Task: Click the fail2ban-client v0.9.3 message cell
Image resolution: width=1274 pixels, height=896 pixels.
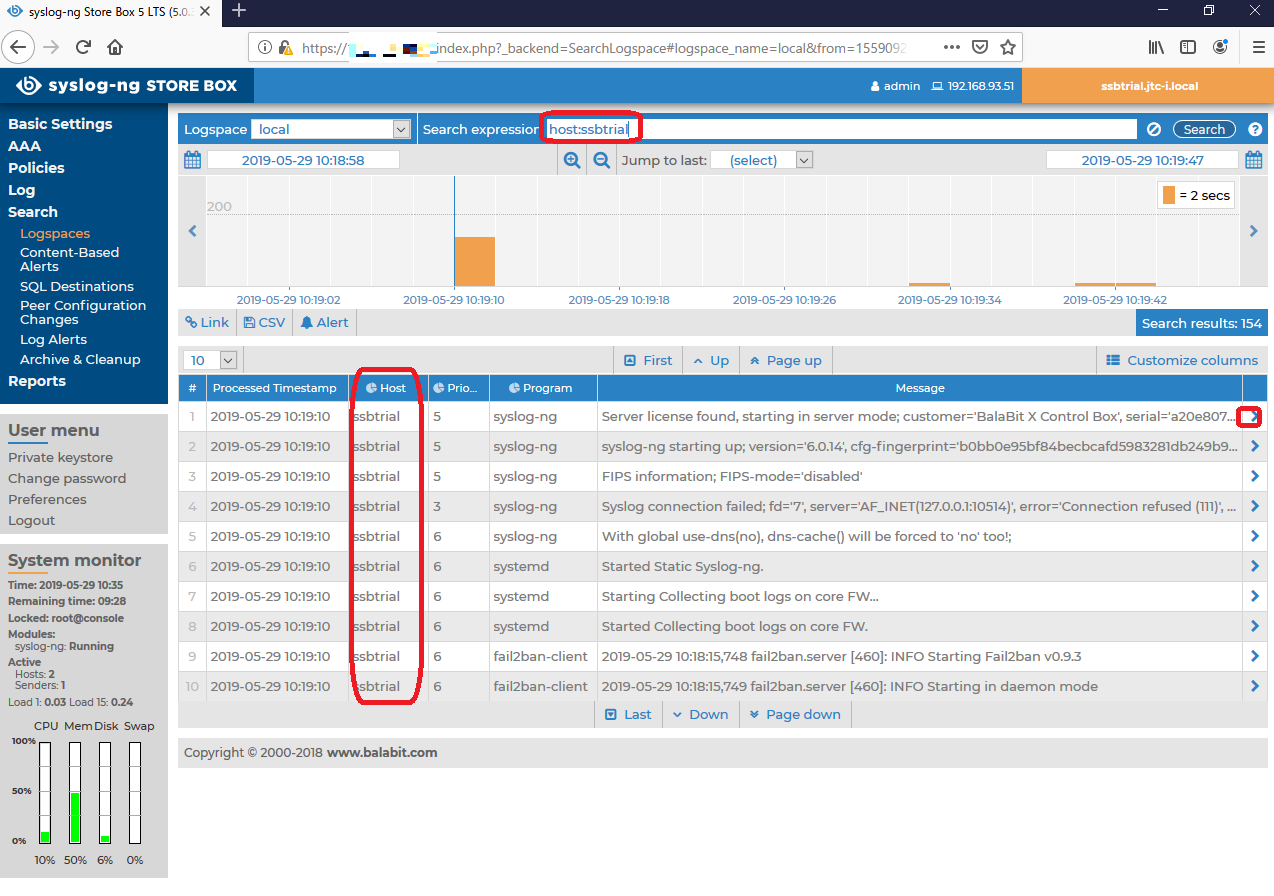Action: pos(920,656)
